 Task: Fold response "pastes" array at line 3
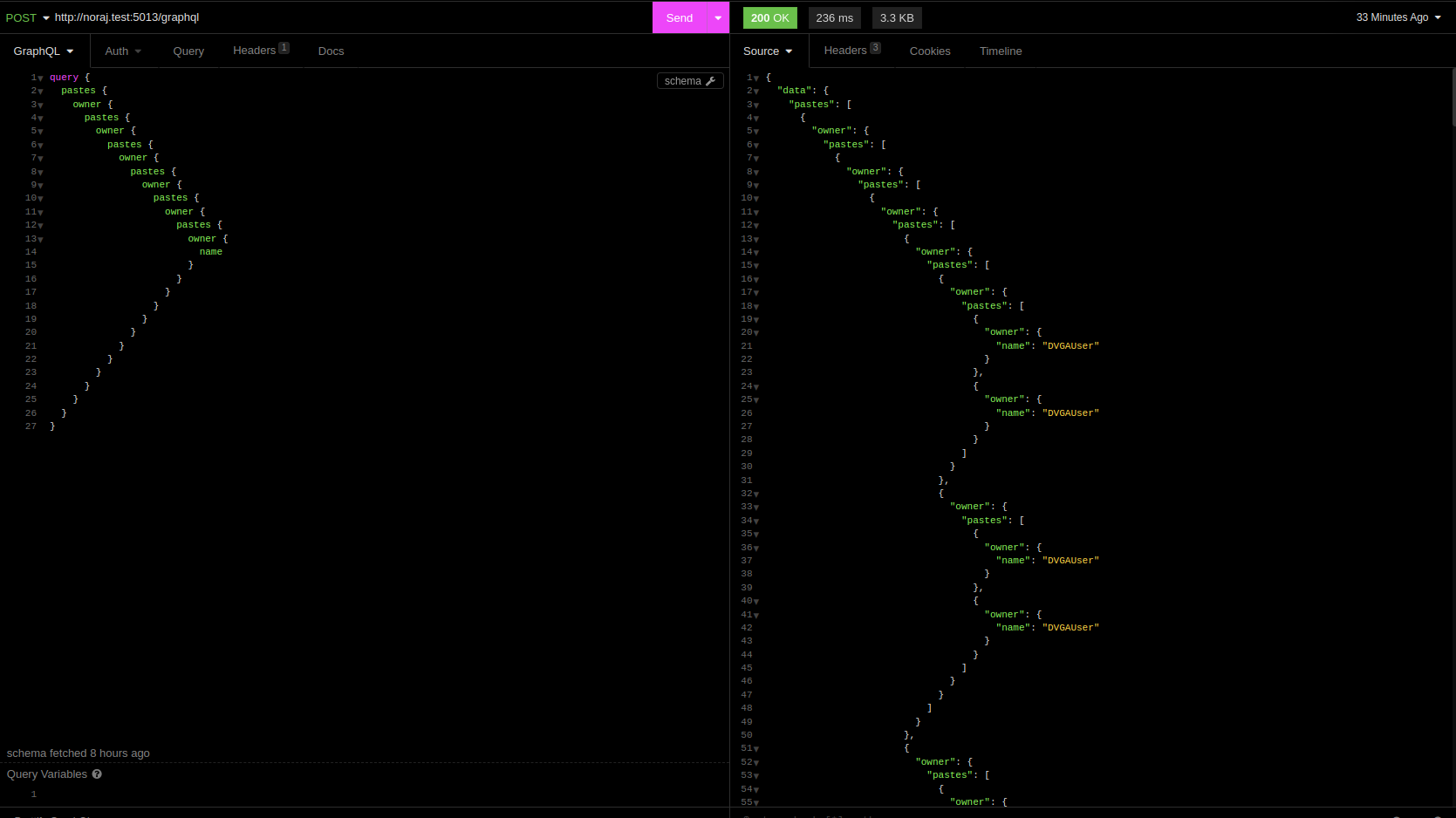755,106
